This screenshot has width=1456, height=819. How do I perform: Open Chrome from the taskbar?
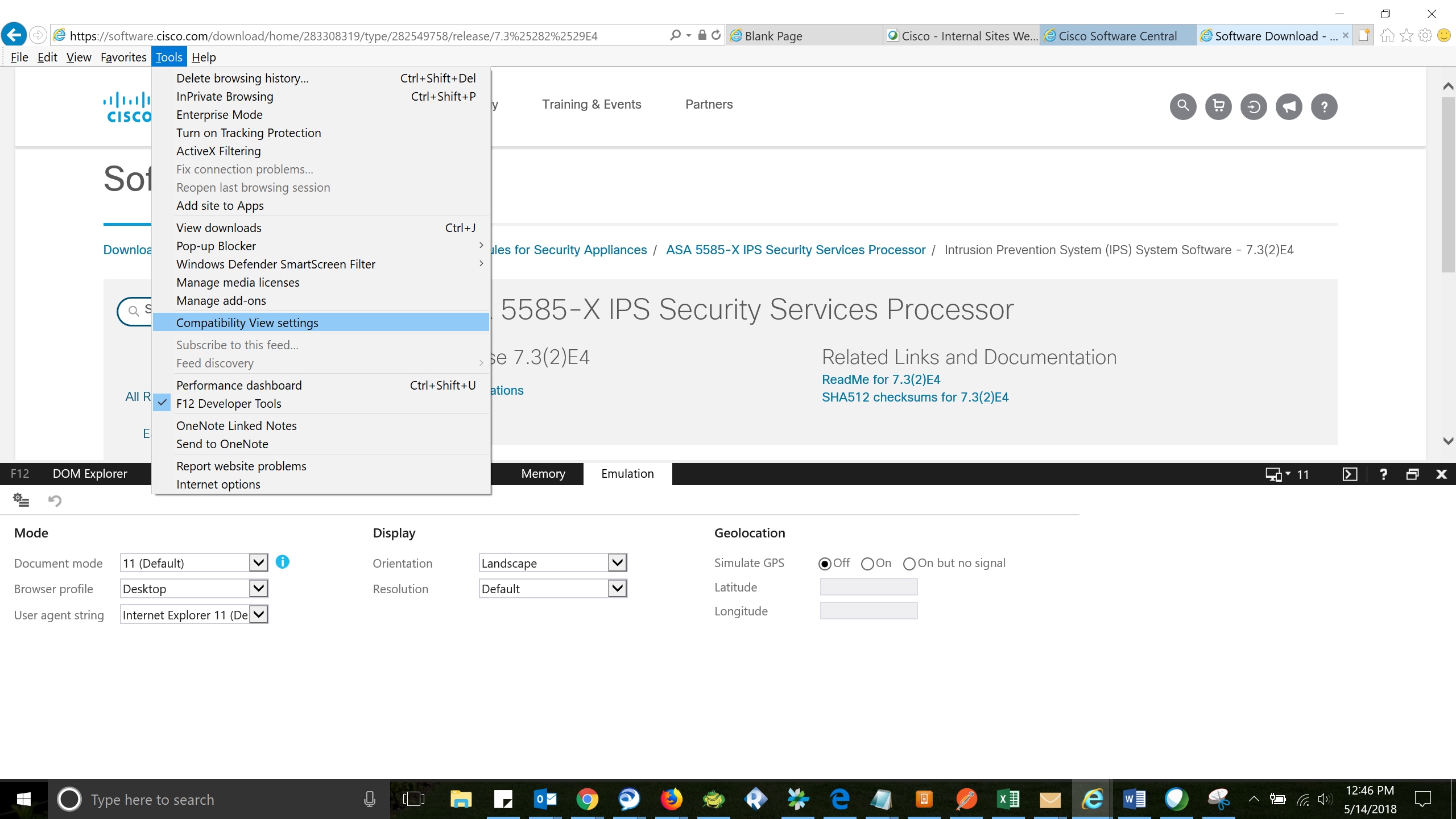click(x=587, y=799)
